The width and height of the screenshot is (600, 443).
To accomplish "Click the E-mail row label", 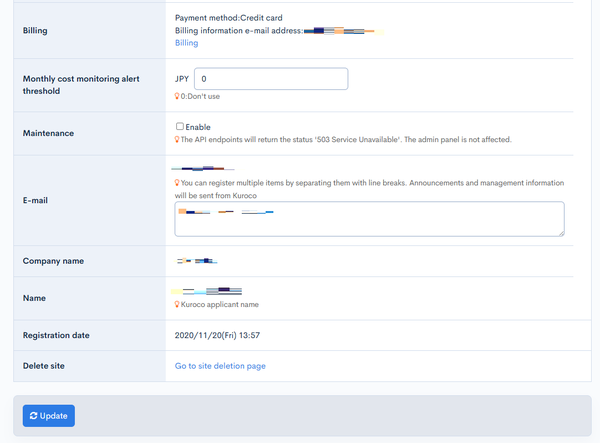I will (x=35, y=200).
